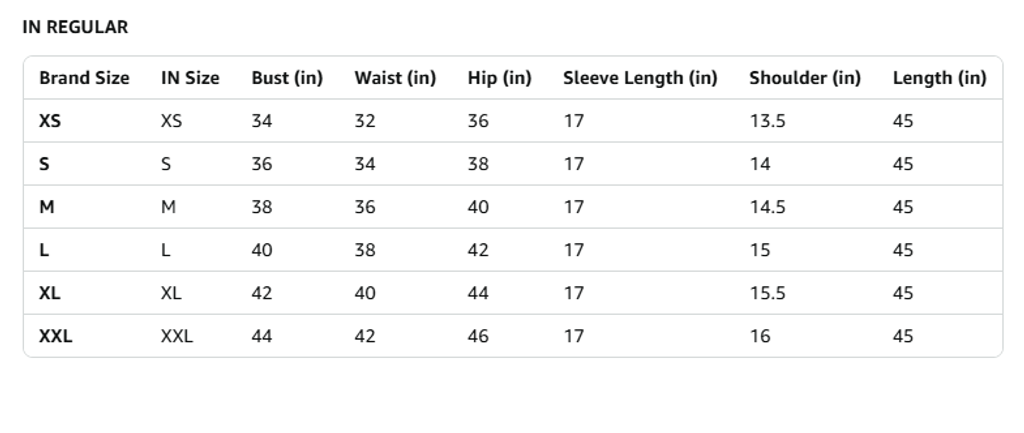Click the bold L brand size cell

coord(44,250)
